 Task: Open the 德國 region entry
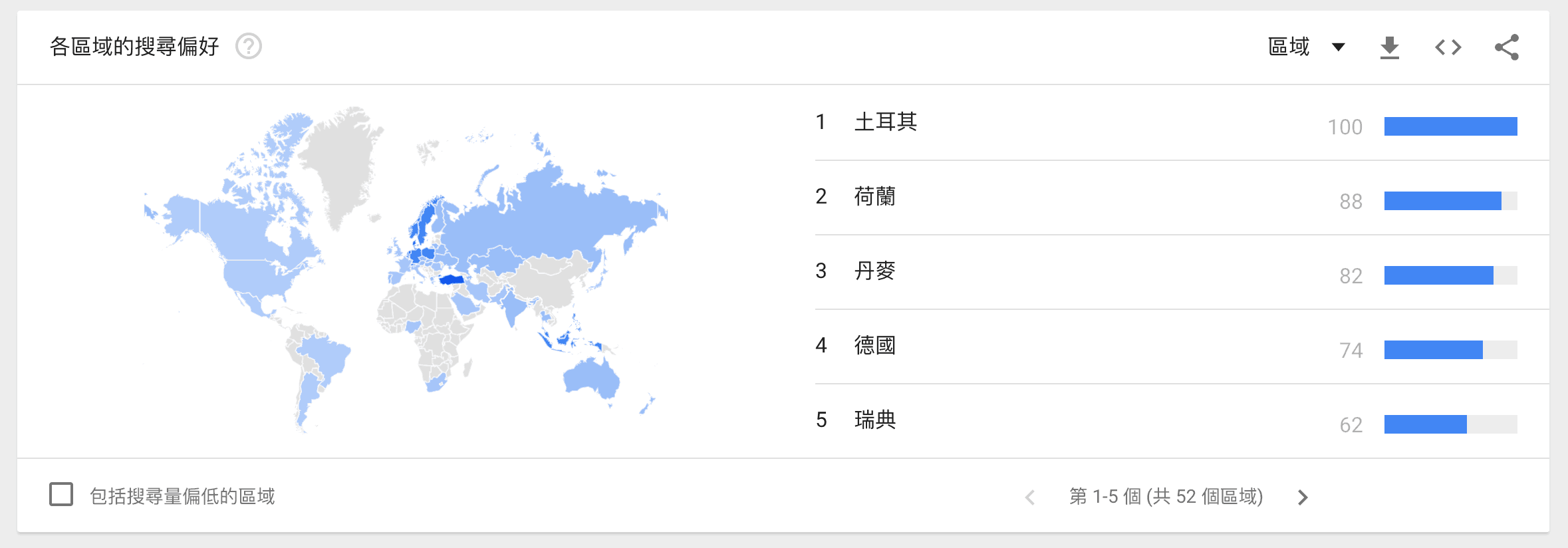(875, 345)
